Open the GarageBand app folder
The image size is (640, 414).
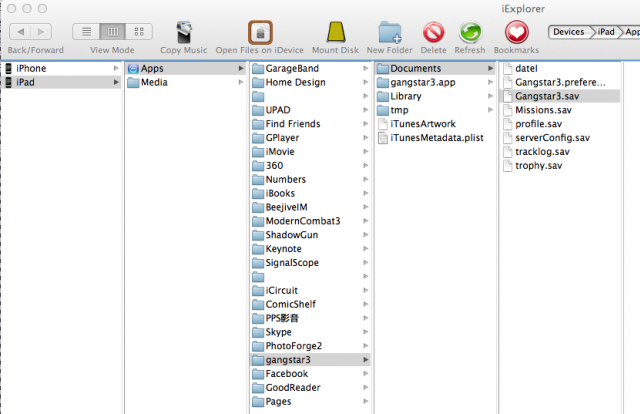(310, 68)
